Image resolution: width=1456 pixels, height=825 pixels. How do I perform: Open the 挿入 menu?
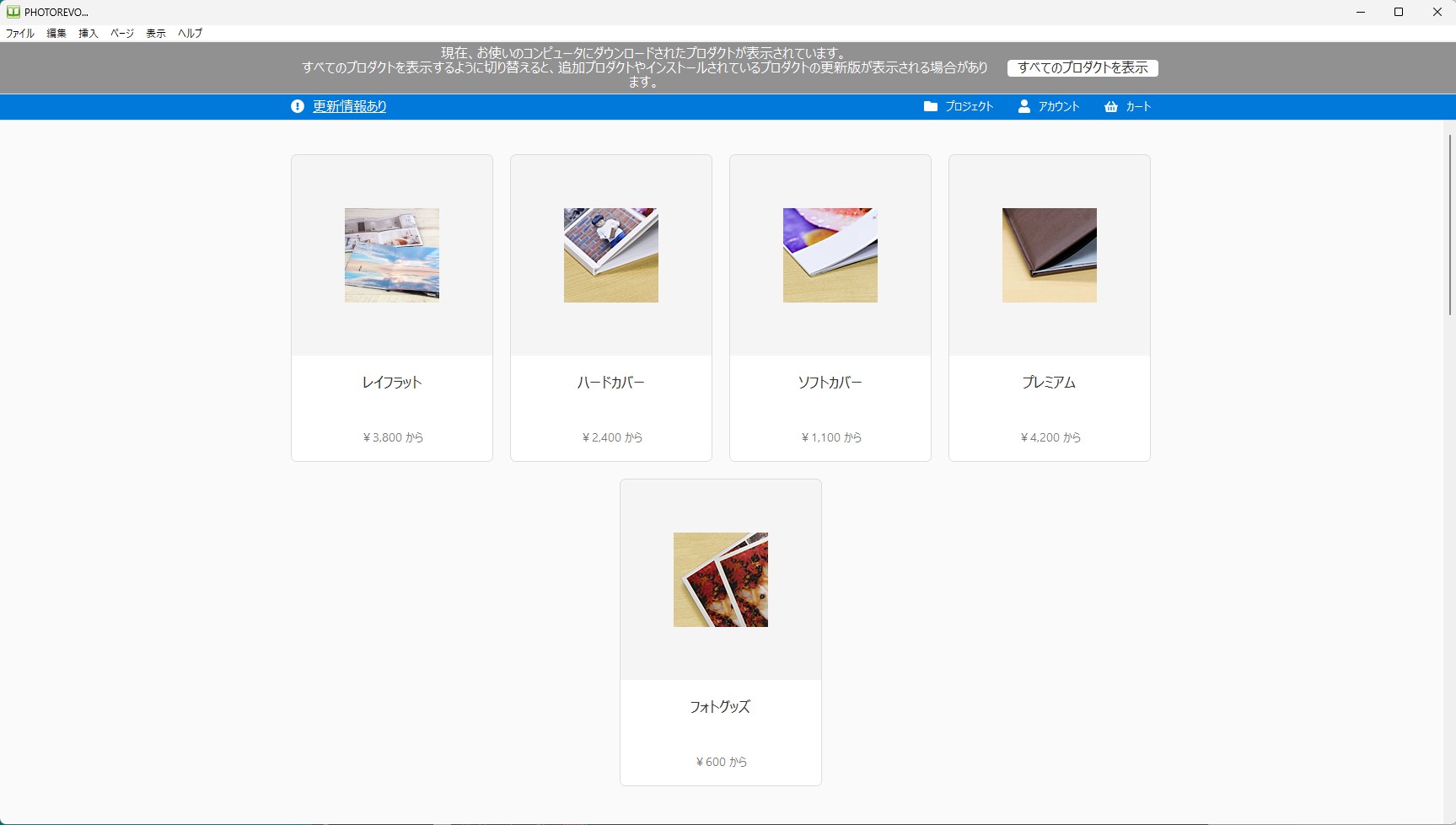click(x=89, y=34)
